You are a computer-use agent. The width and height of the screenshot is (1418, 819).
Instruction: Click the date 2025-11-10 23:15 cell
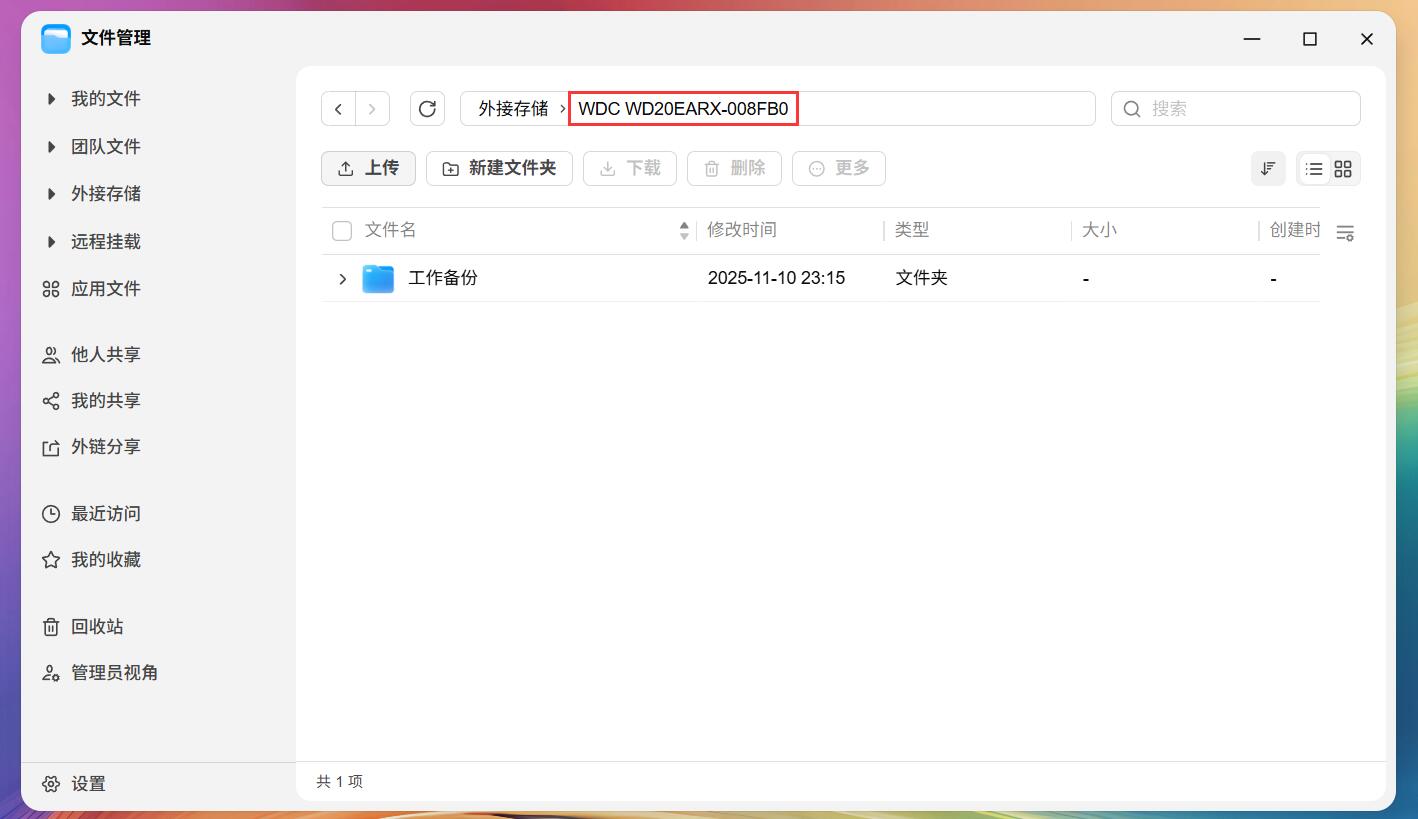pyautogui.click(x=776, y=278)
